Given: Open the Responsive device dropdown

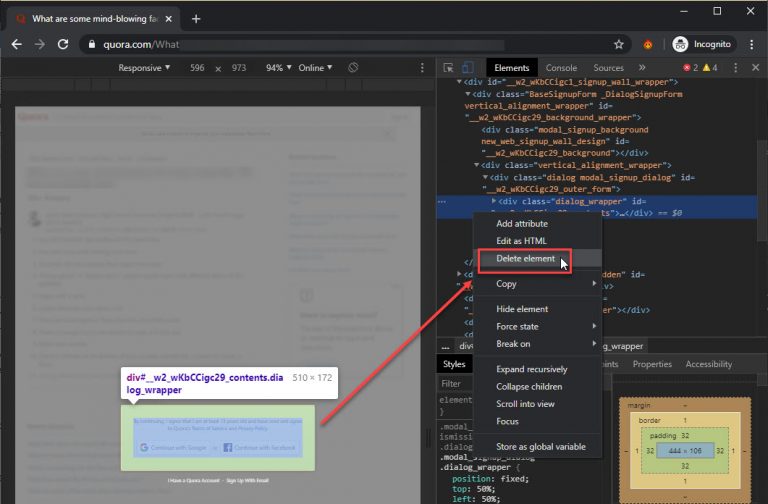Looking at the screenshot, I should point(144,68).
